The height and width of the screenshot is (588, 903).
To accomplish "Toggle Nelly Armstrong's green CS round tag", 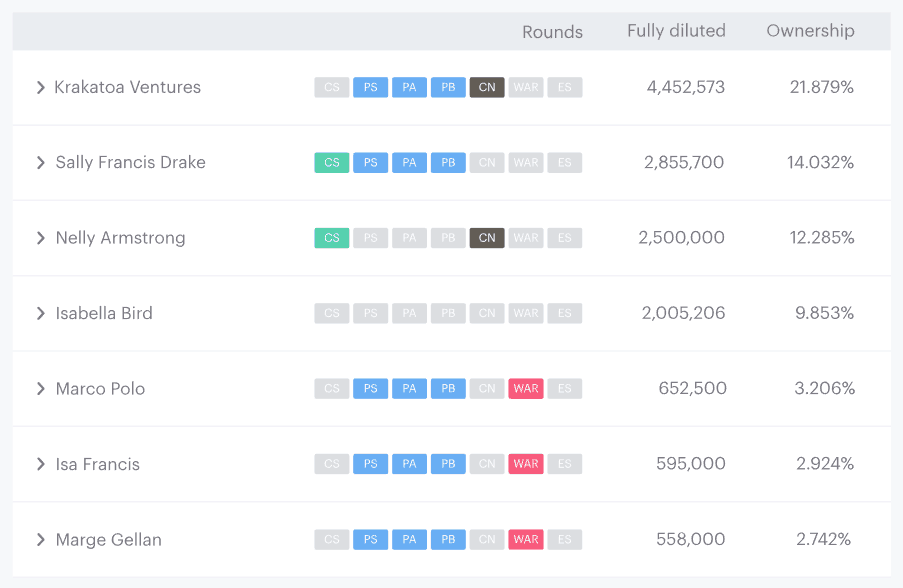I will [332, 238].
